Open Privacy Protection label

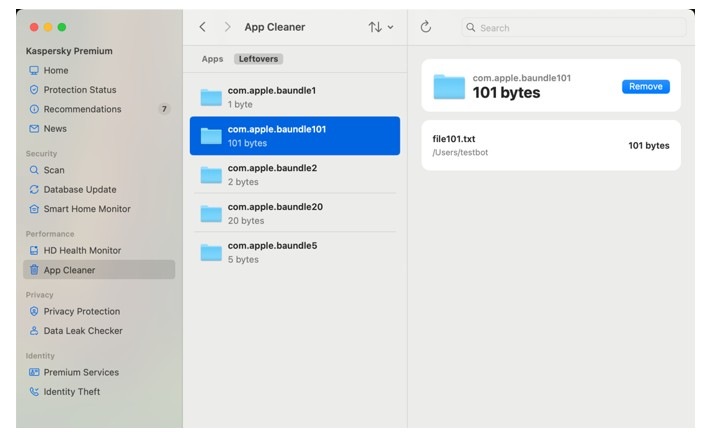click(82, 311)
